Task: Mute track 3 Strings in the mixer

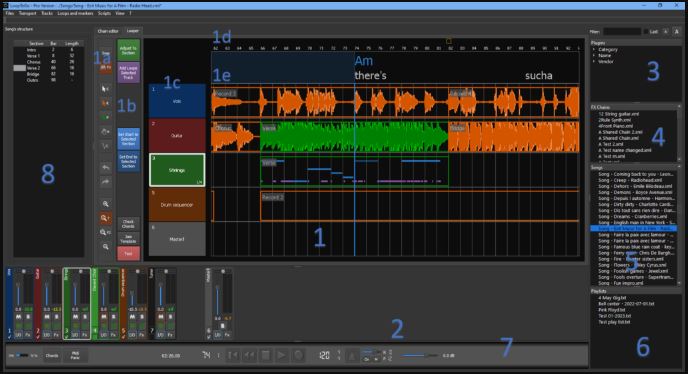Action: coord(75,317)
